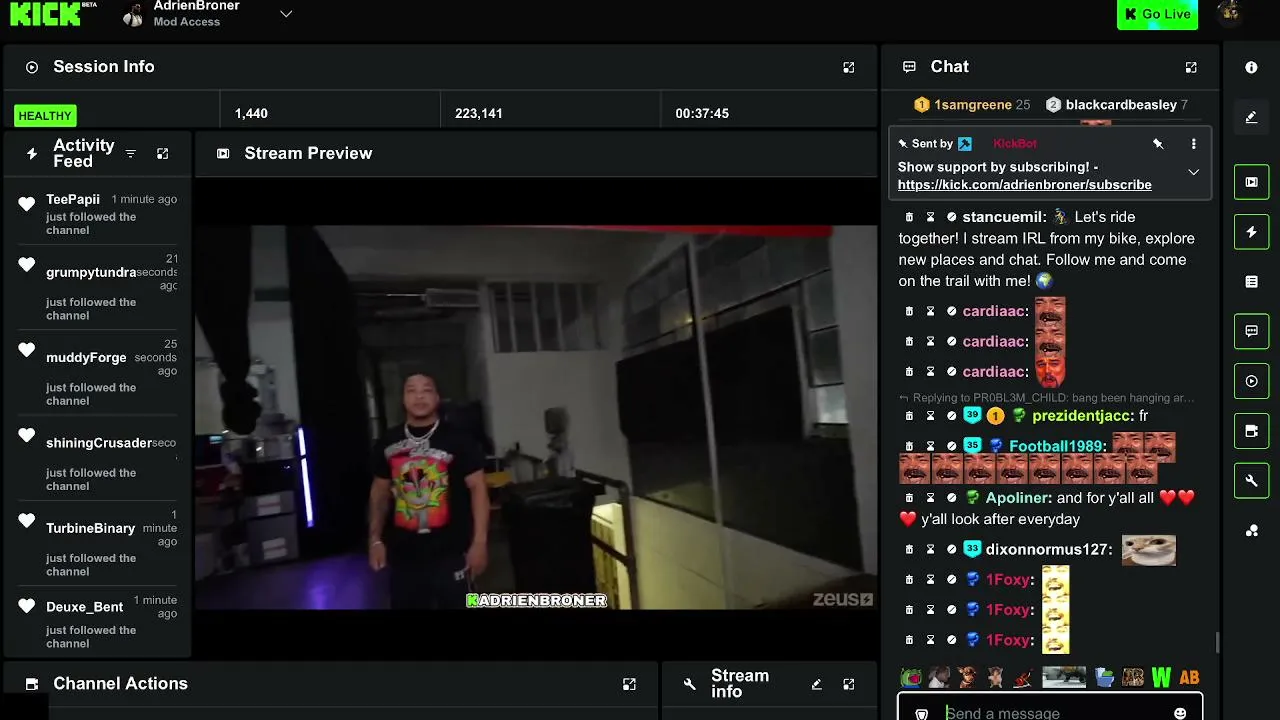This screenshot has width=1280, height=720.
Task: Open the emoji picker smiley
Action: (1180, 713)
